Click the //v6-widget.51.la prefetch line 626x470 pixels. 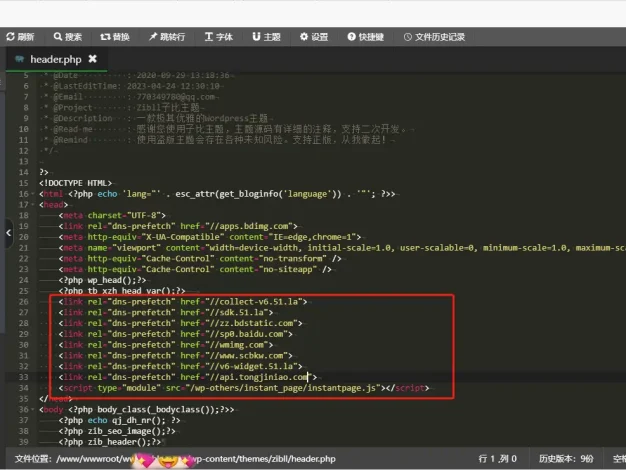[180, 367]
